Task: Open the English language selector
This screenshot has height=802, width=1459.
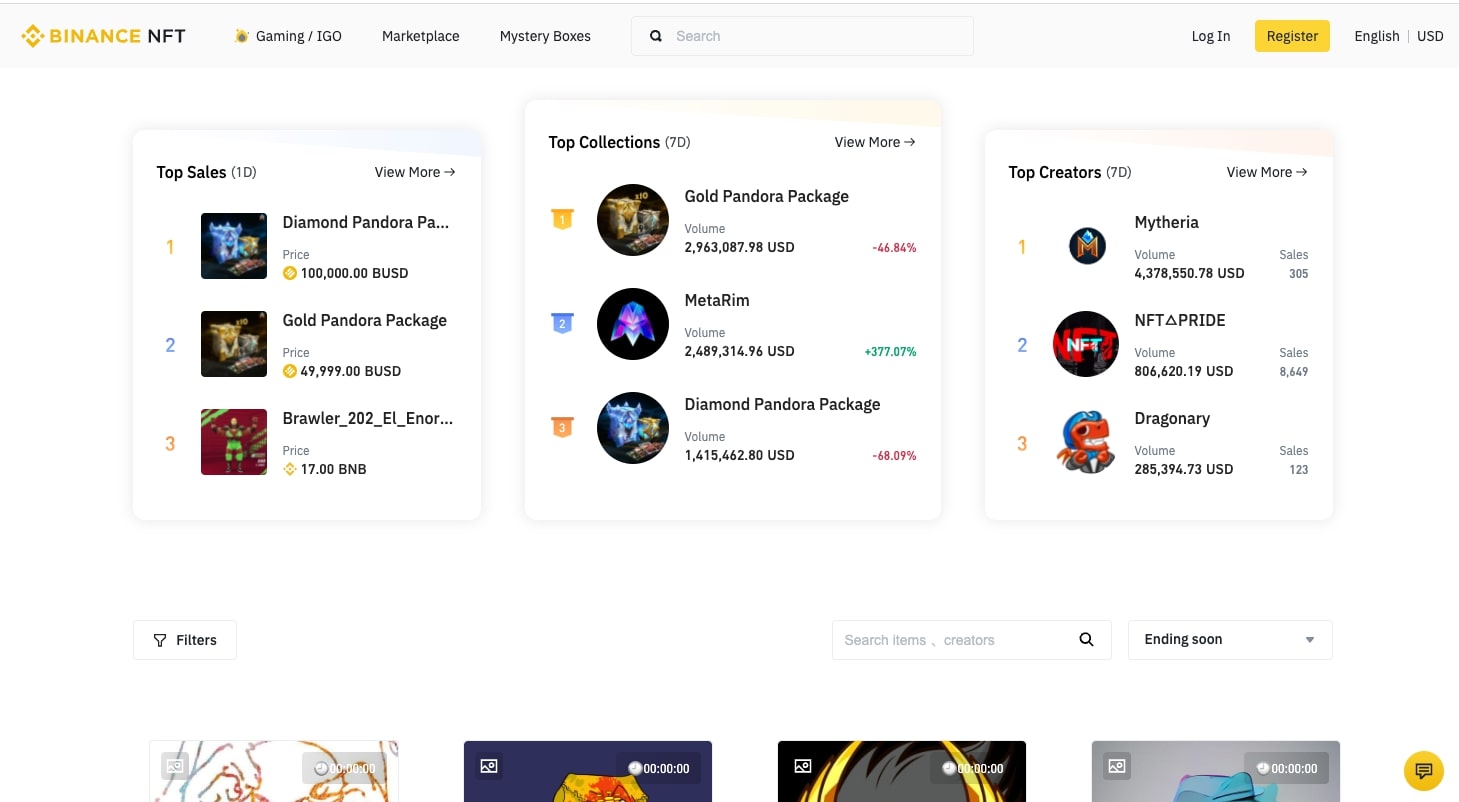Action: 1376,36
